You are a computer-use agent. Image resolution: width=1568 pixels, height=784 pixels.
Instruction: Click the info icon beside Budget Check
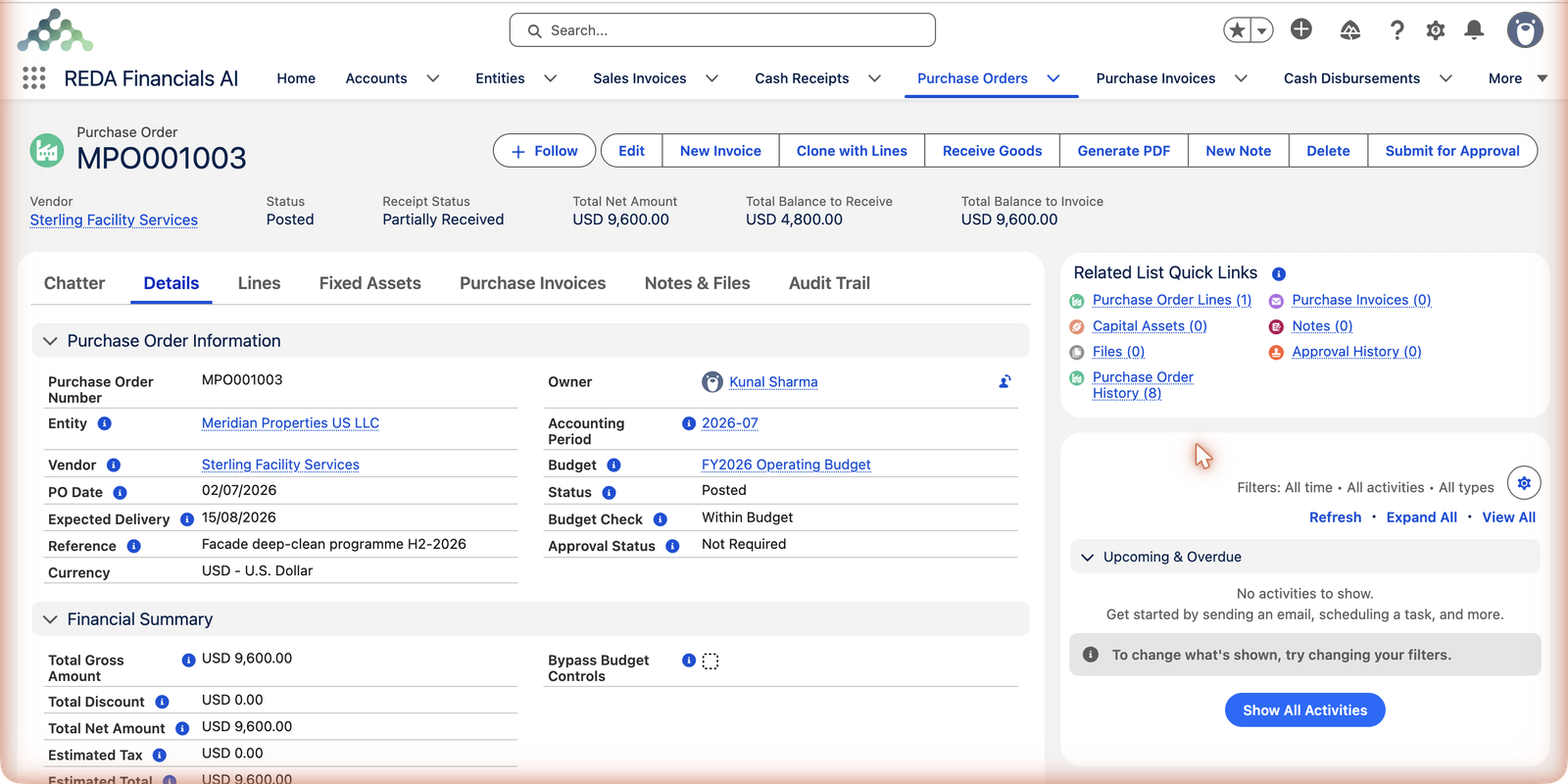coord(661,519)
